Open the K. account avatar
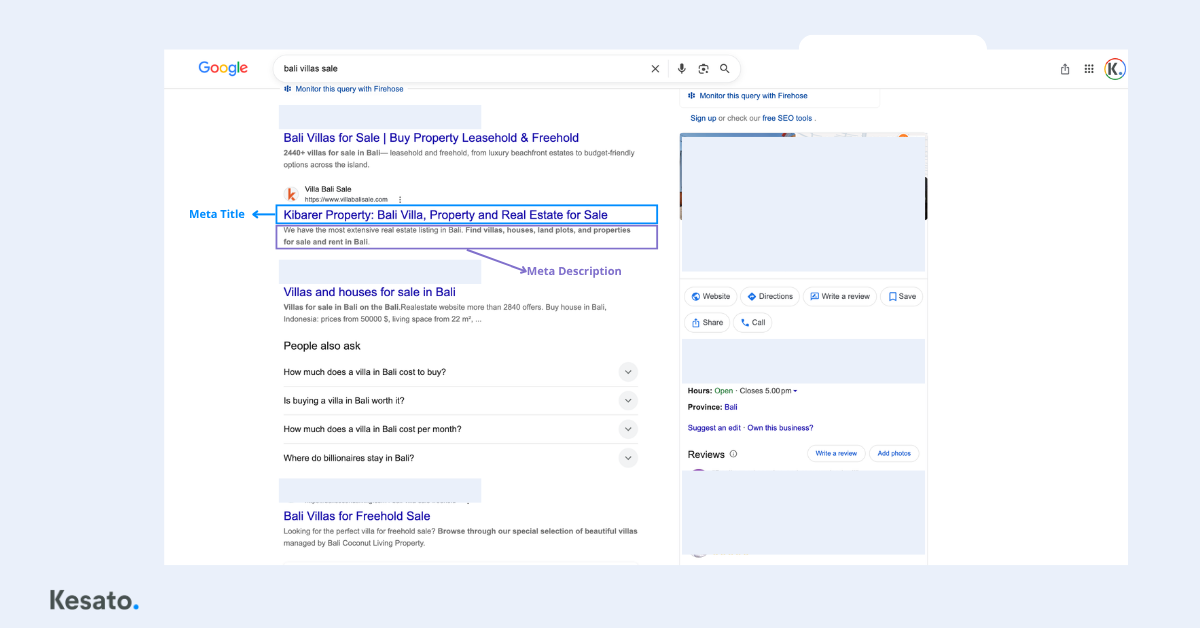1200x628 pixels. tap(1114, 69)
